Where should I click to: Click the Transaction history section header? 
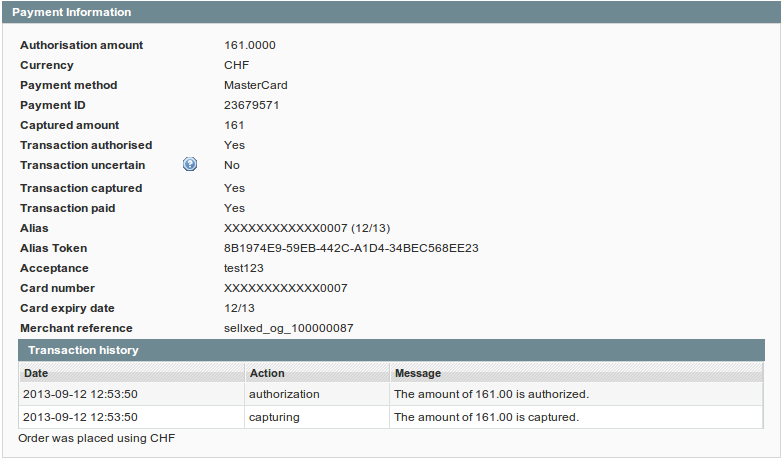(83, 350)
